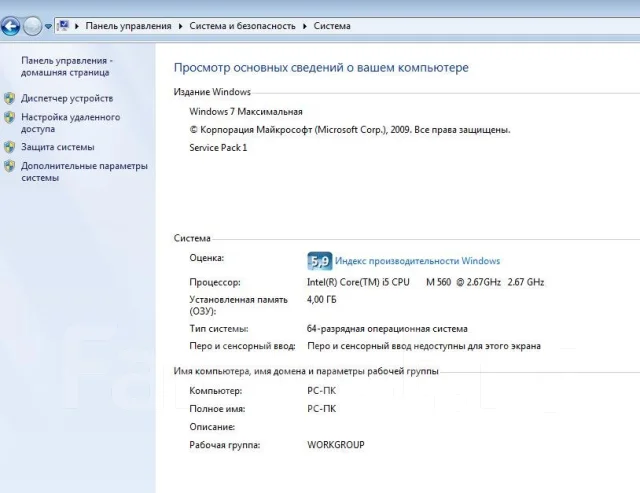Expand the arrow before Система и безопасность
Screen dimensions: 640x493
(181, 26)
